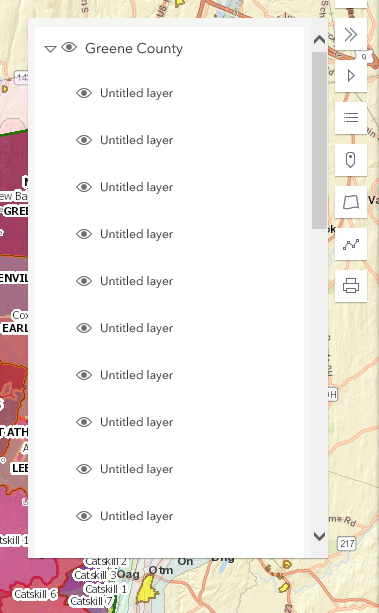This screenshot has height=613, width=379.
Task: Select the polyline measure tool
Action: click(351, 244)
